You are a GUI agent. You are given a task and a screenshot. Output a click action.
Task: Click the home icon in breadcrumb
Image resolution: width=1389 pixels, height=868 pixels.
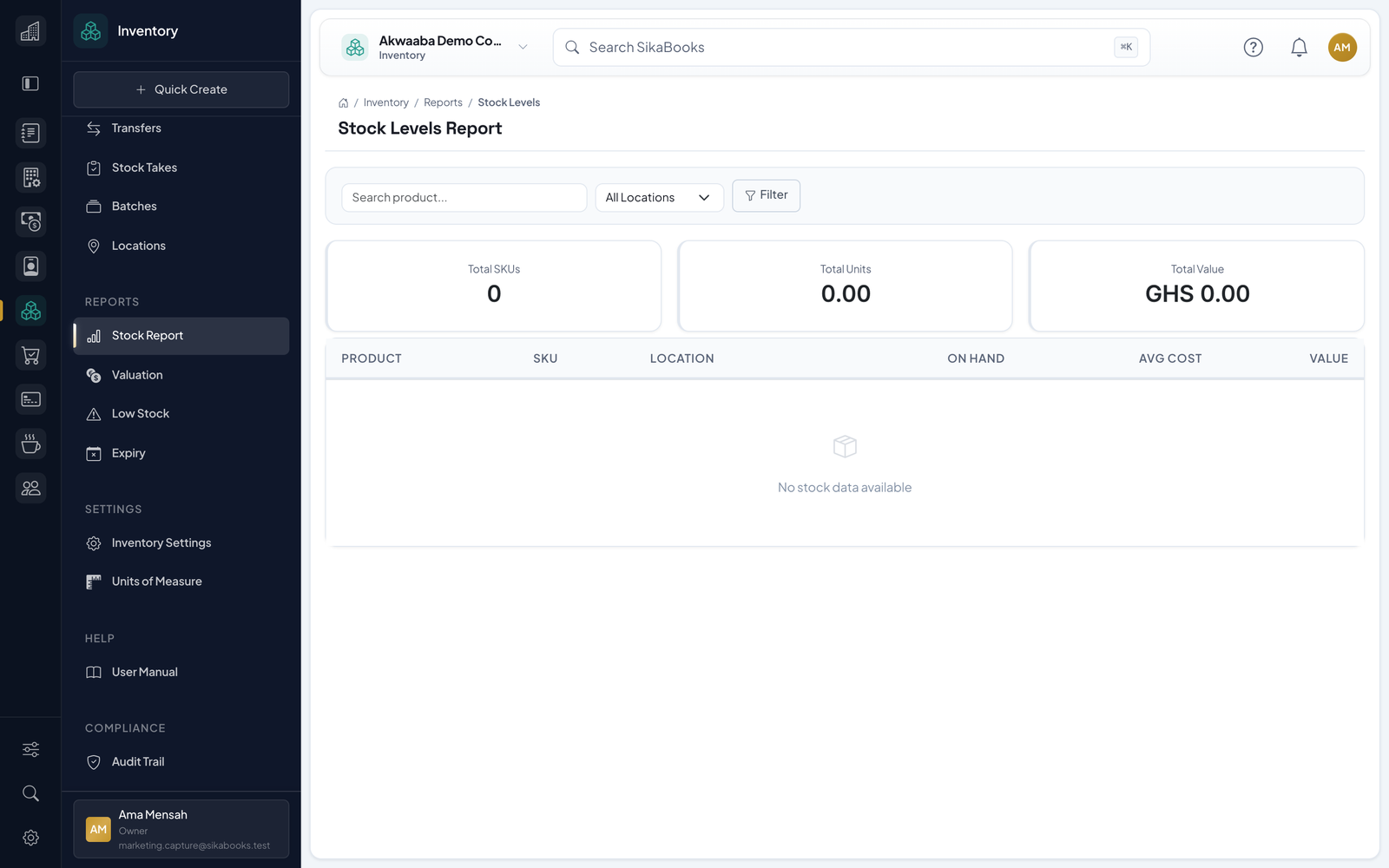(x=343, y=102)
